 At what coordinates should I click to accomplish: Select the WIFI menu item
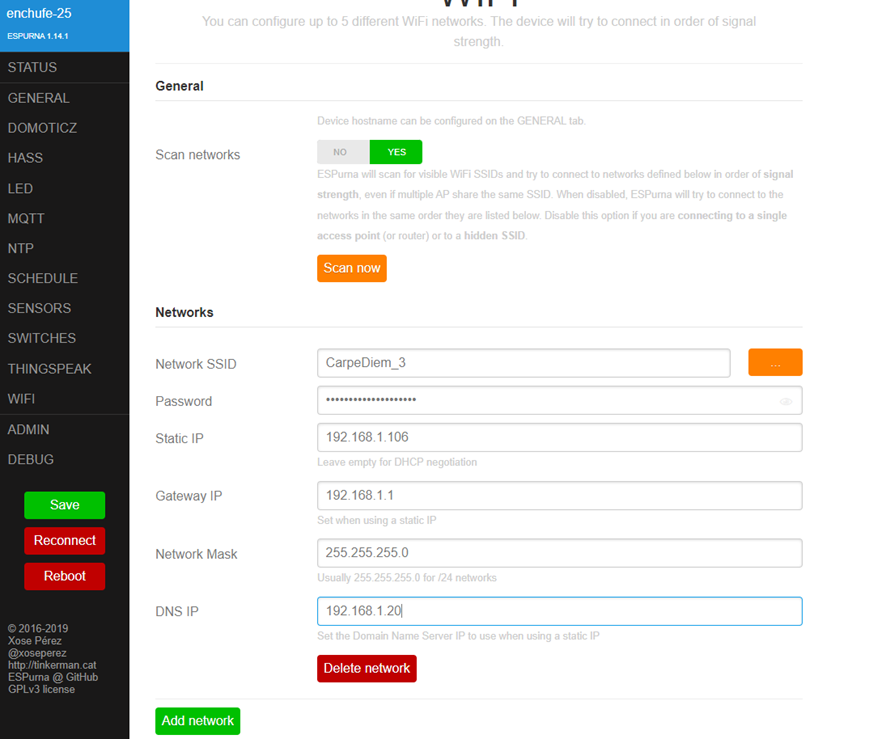click(21, 398)
